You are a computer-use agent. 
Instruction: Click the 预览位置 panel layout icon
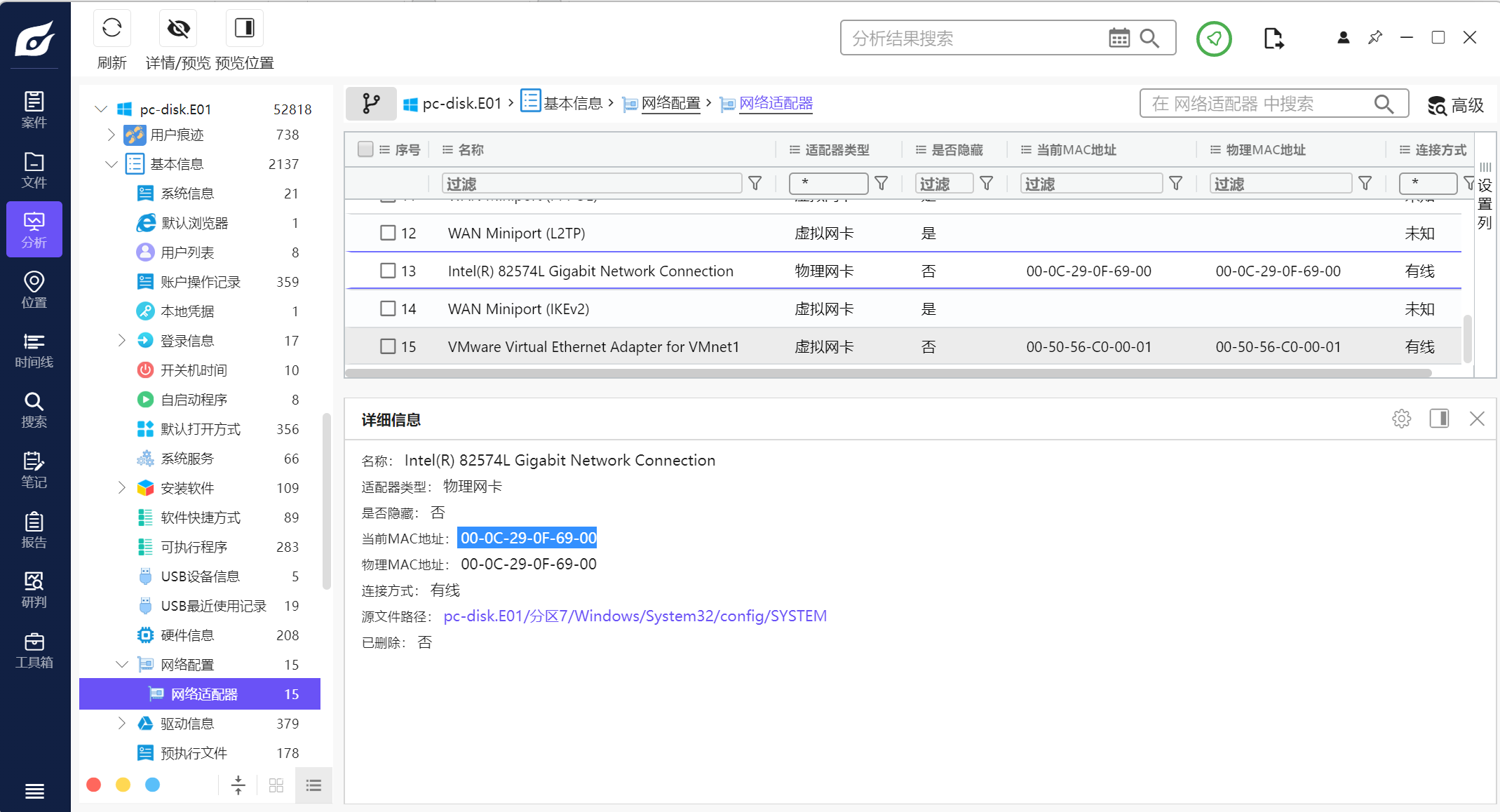click(x=245, y=28)
